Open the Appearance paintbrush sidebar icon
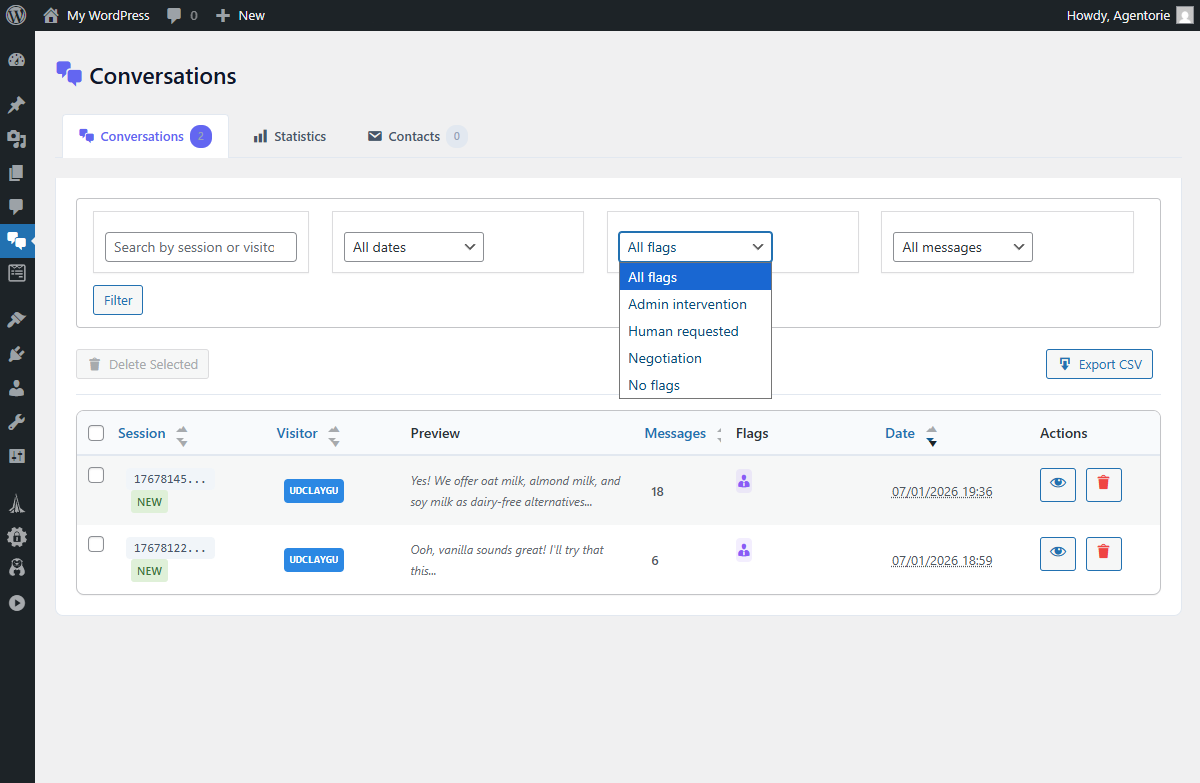Viewport: 1200px width, 783px height. 16,318
